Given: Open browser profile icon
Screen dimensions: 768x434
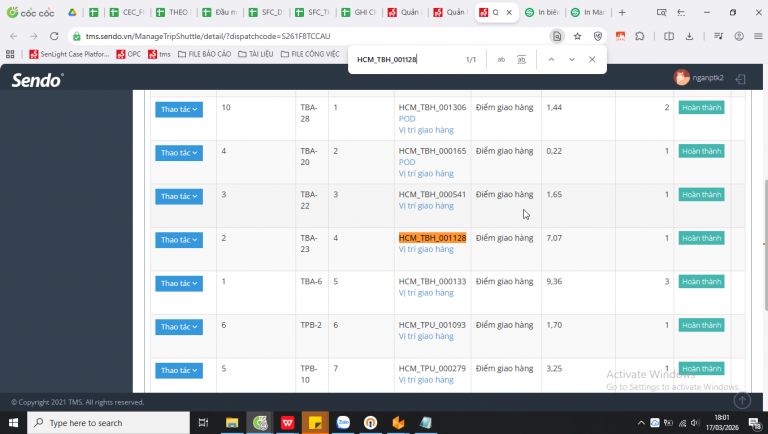Looking at the screenshot, I should click(739, 36).
